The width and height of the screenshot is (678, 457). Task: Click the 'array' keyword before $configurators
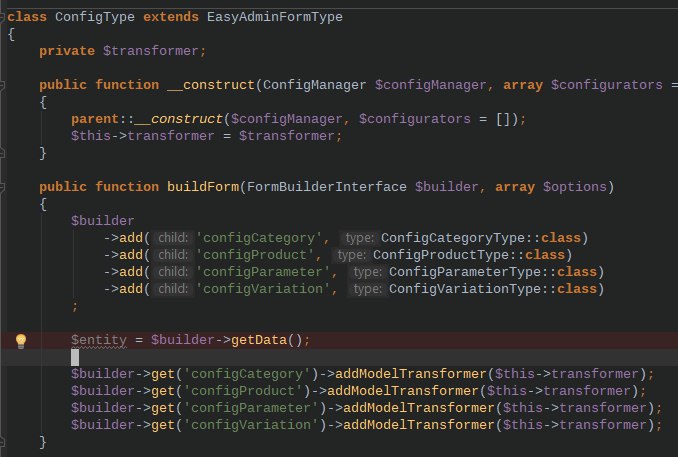tap(523, 85)
